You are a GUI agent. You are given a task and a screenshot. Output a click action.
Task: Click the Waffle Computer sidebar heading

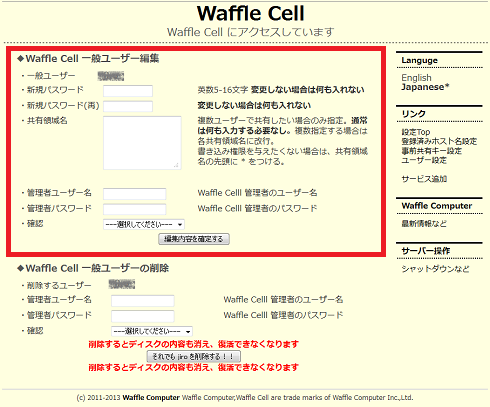click(437, 206)
